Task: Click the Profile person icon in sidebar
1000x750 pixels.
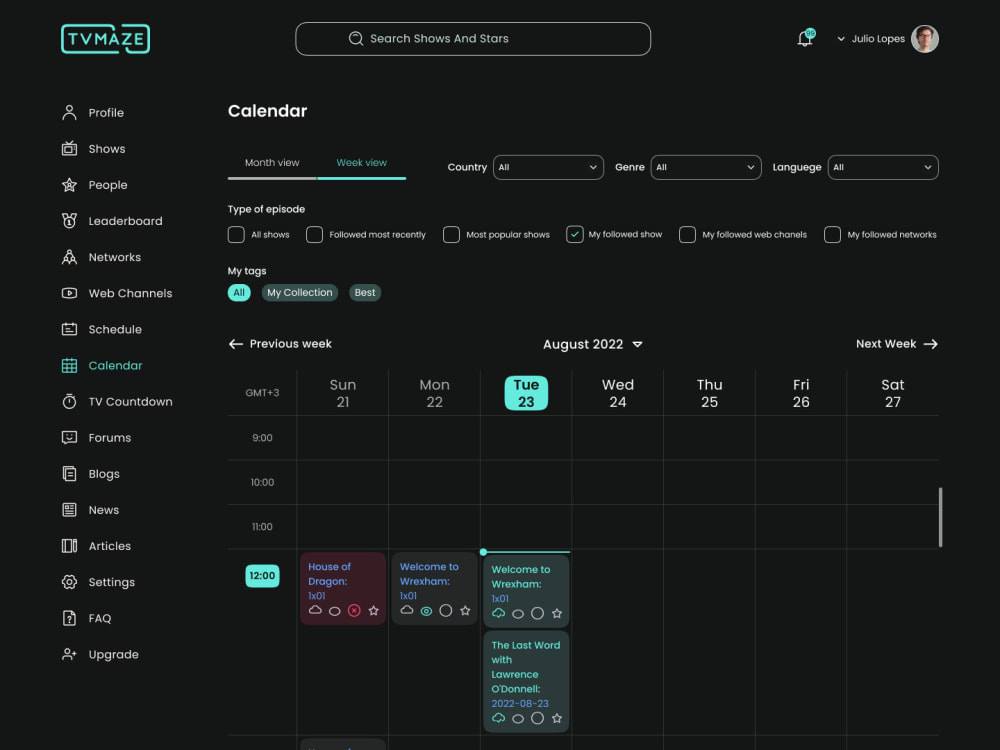Action: (x=70, y=113)
